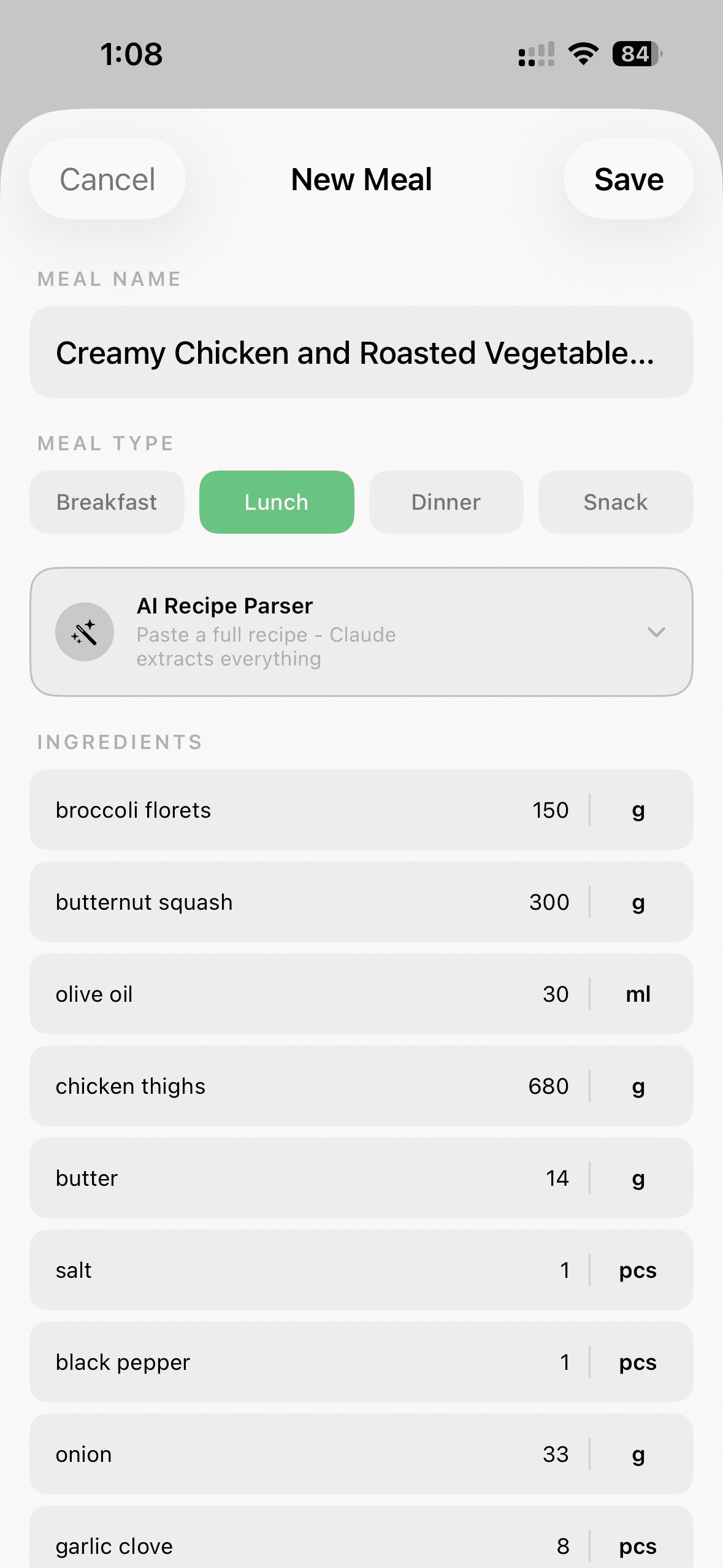Open unit picker for broccoli florets
Viewport: 723px width, 1568px height.
pyautogui.click(x=638, y=810)
